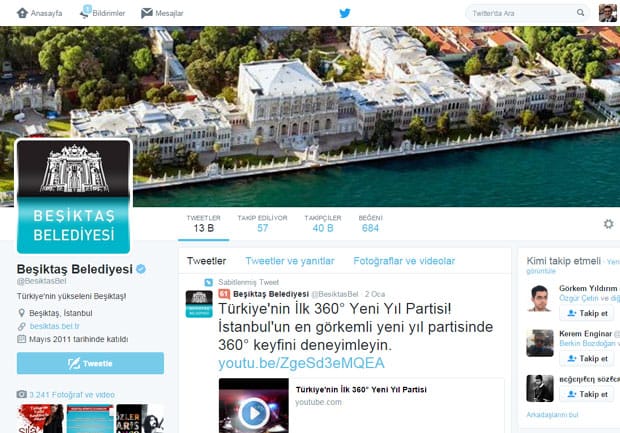Click the search magnifier icon
Screen dimensions: 620x433
[x=580, y=13]
